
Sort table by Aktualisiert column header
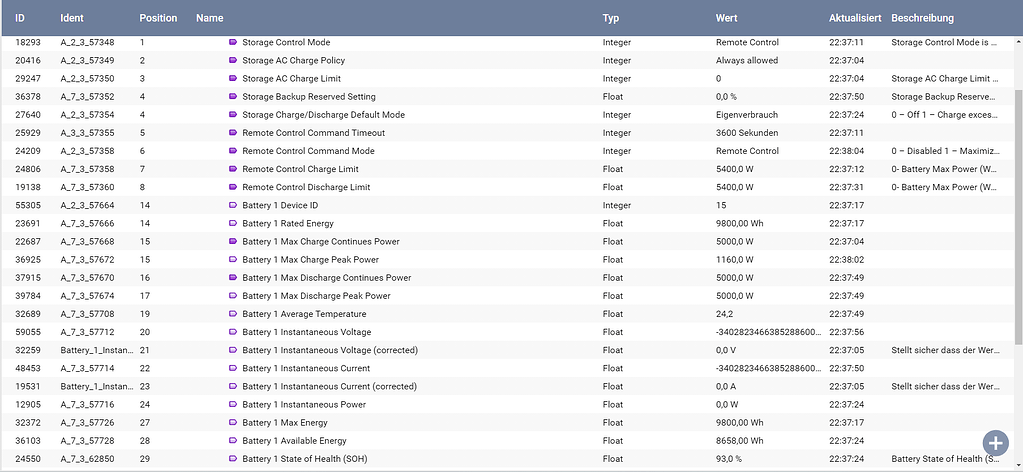855,18
